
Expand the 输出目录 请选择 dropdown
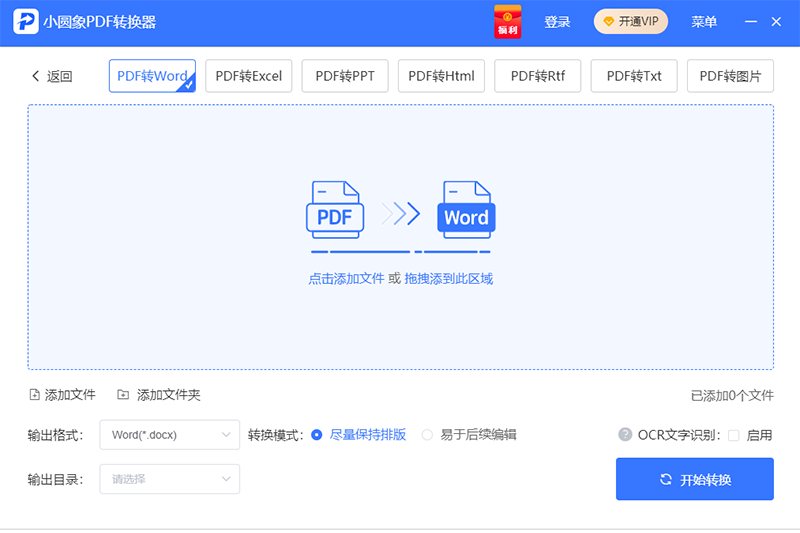point(169,479)
